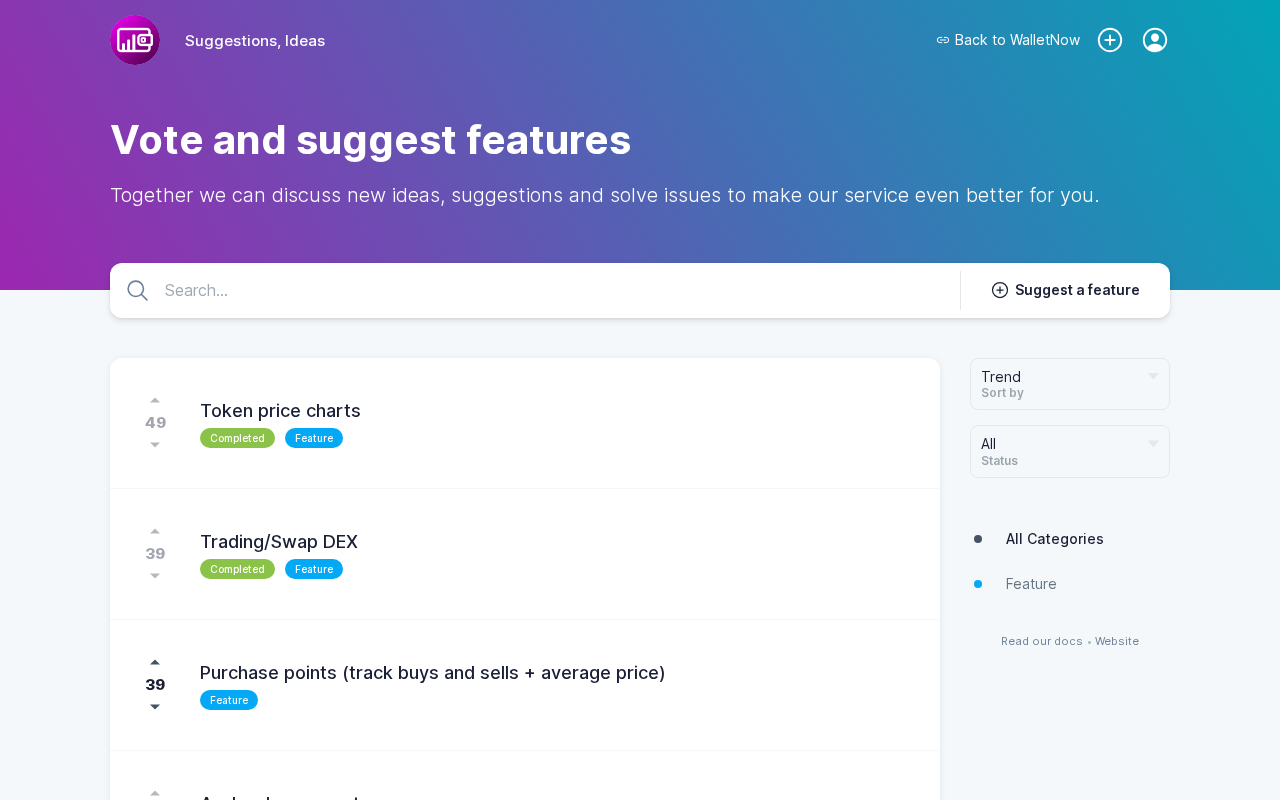1280x800 pixels.
Task: Click the Website footer link
Action: coord(1117,641)
